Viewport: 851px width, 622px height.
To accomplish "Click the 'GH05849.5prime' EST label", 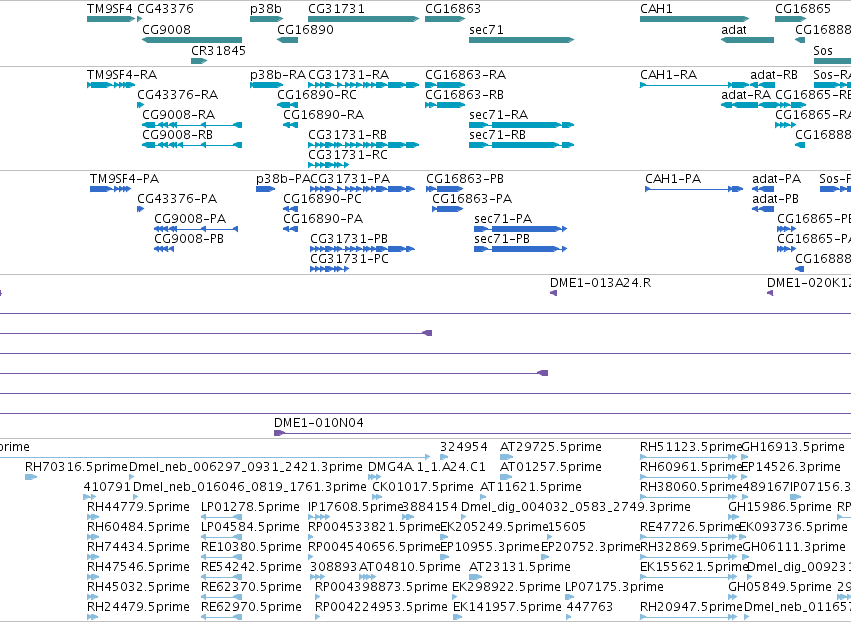I will [780, 587].
